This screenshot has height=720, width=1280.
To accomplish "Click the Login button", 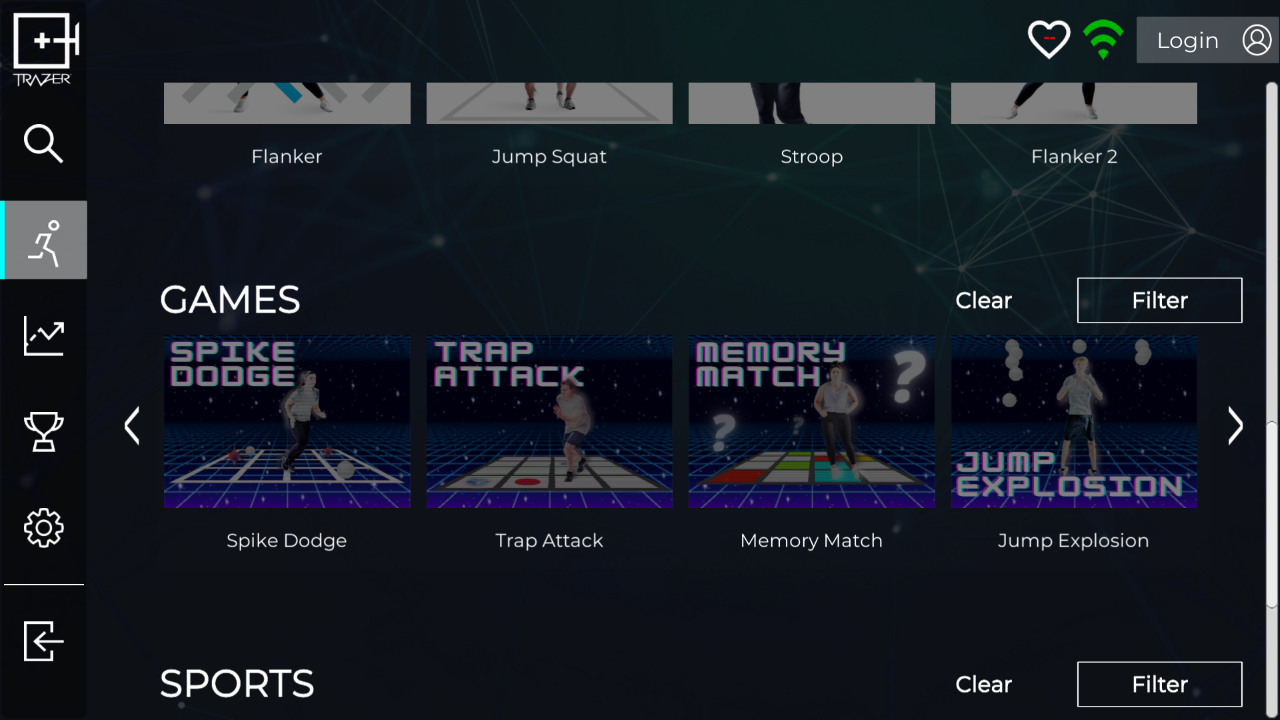I will [1207, 40].
